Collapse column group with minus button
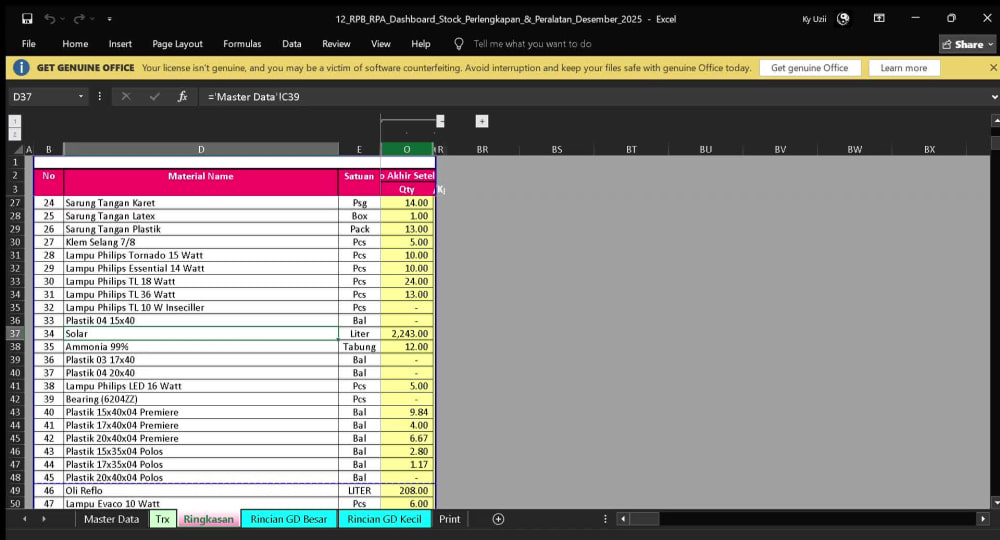The image size is (1000, 540). [x=440, y=121]
